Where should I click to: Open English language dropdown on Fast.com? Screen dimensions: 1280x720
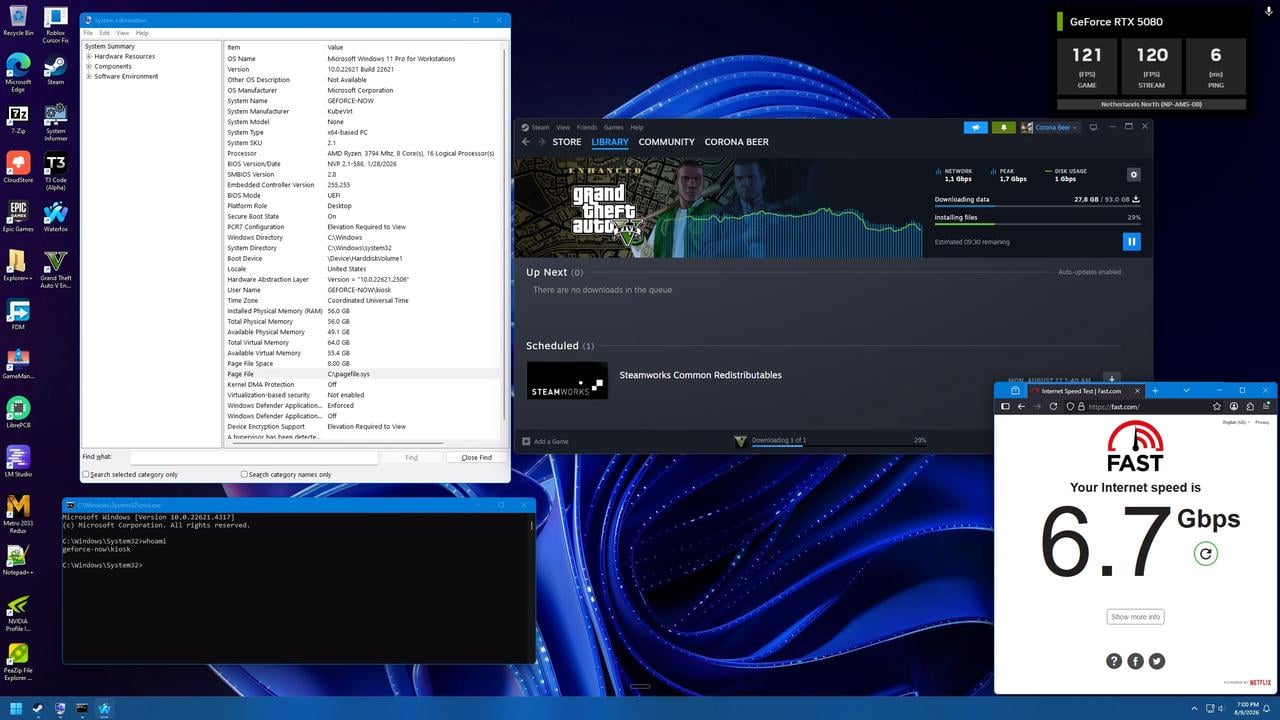coord(1236,422)
